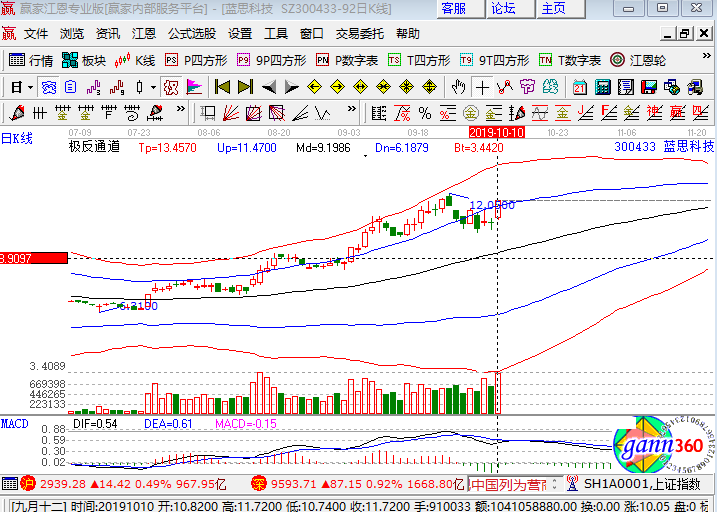Open the 帮助 menu

[x=407, y=33]
